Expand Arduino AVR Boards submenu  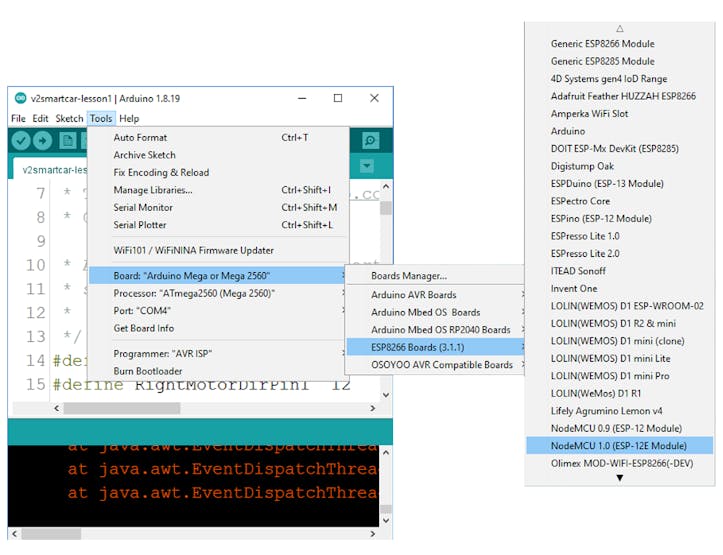pyautogui.click(x=435, y=295)
